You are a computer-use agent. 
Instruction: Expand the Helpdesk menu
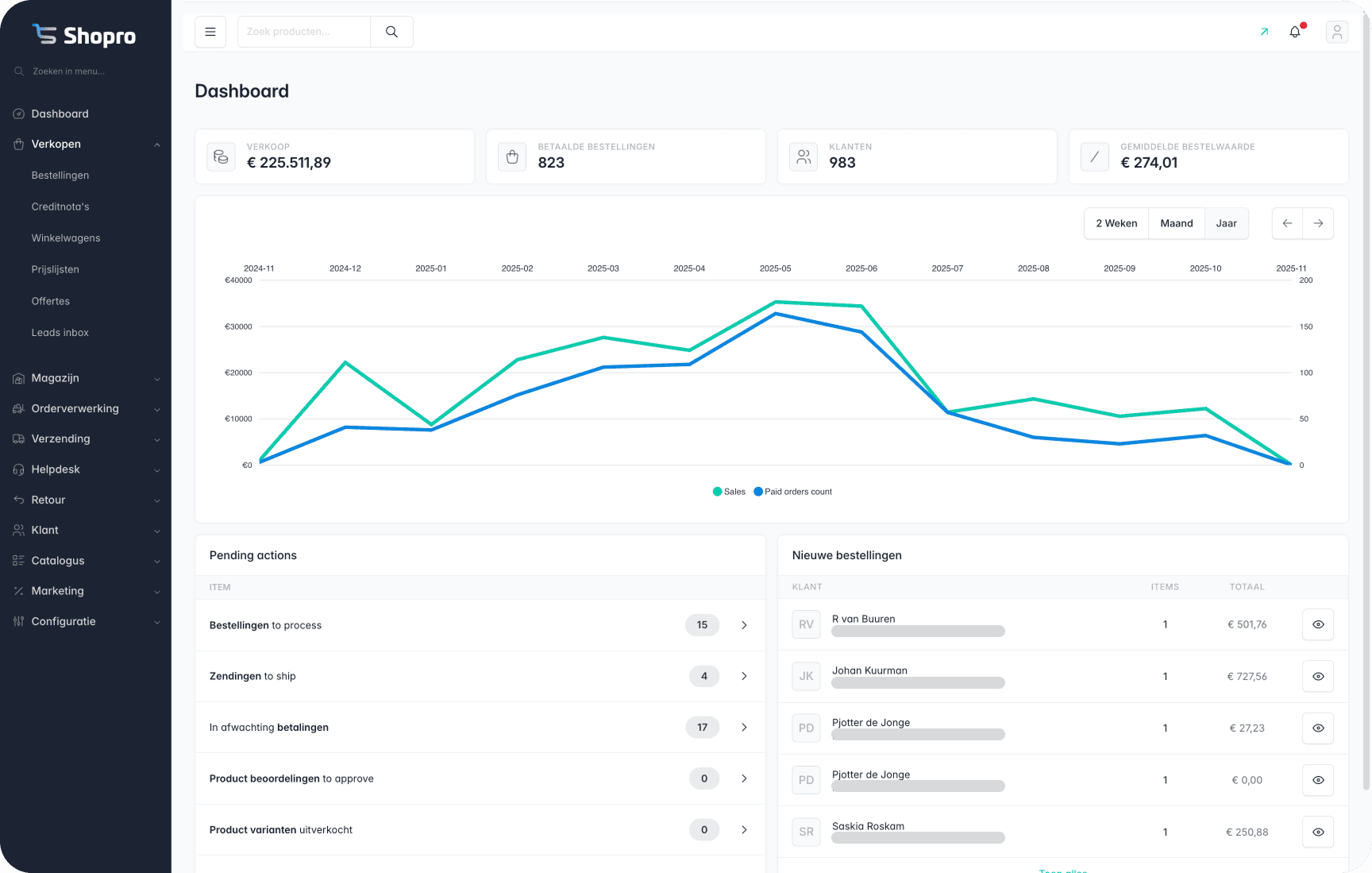click(157, 470)
